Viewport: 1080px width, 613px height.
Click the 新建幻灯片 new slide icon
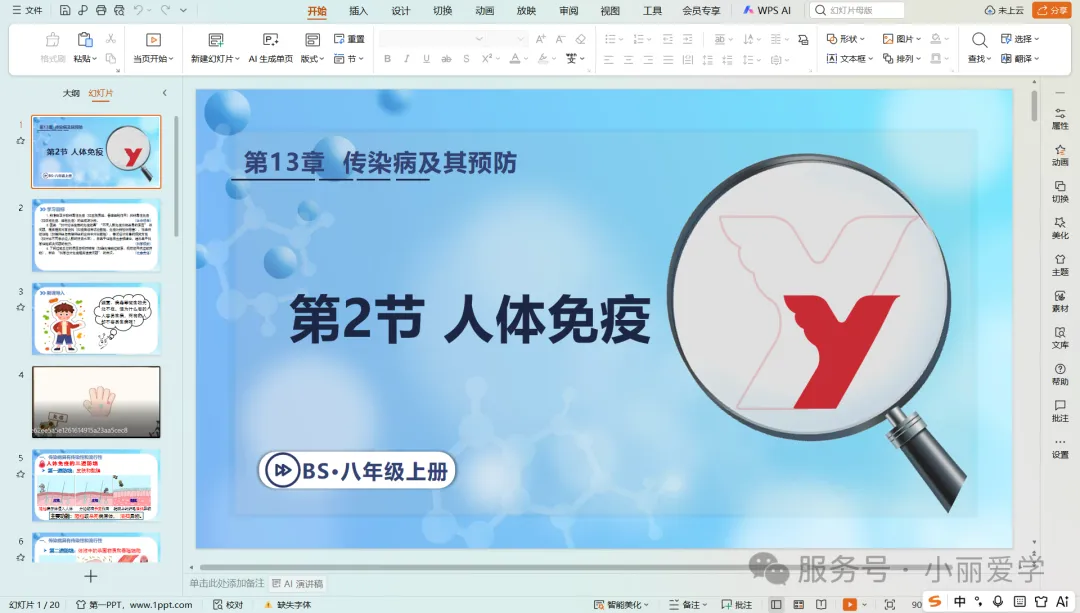pos(216,40)
